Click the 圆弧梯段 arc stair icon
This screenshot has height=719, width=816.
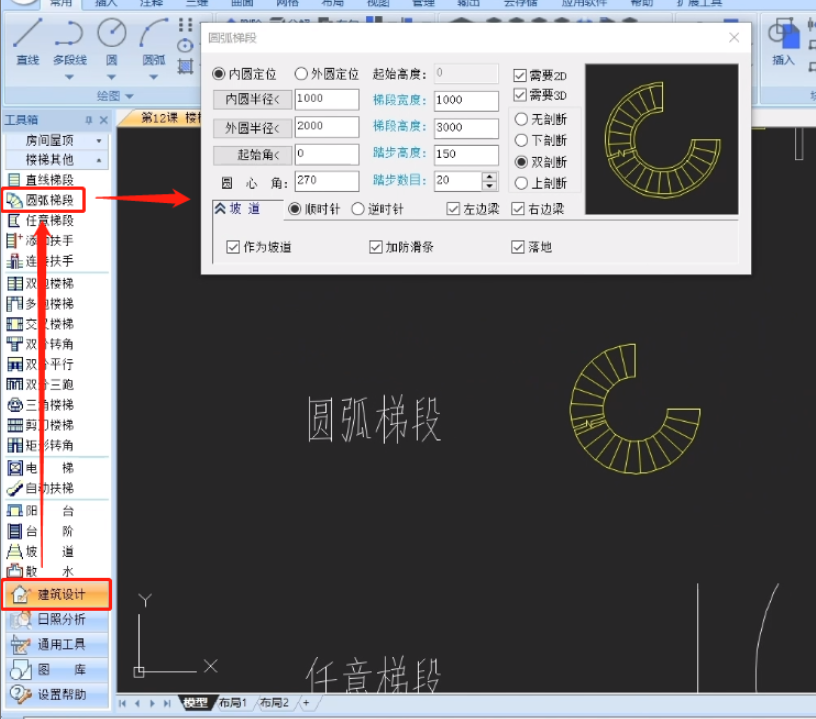[x=14, y=200]
